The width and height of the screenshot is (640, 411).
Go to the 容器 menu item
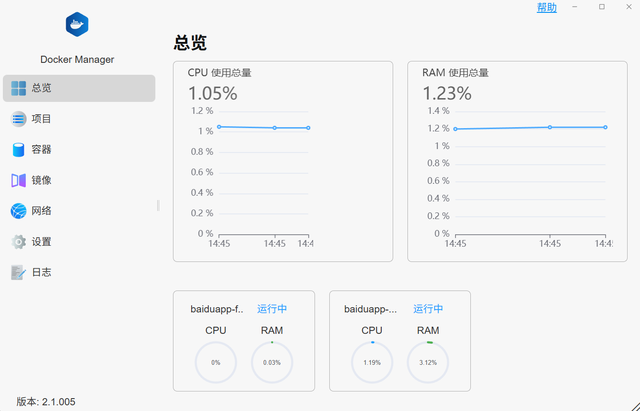coord(42,150)
